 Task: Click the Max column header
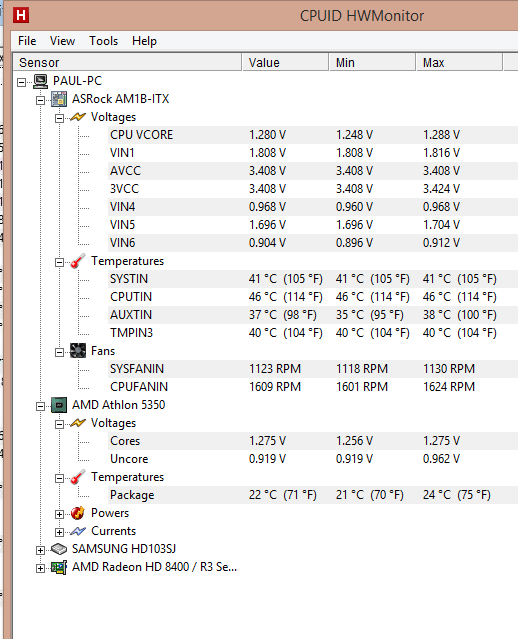coord(459,62)
